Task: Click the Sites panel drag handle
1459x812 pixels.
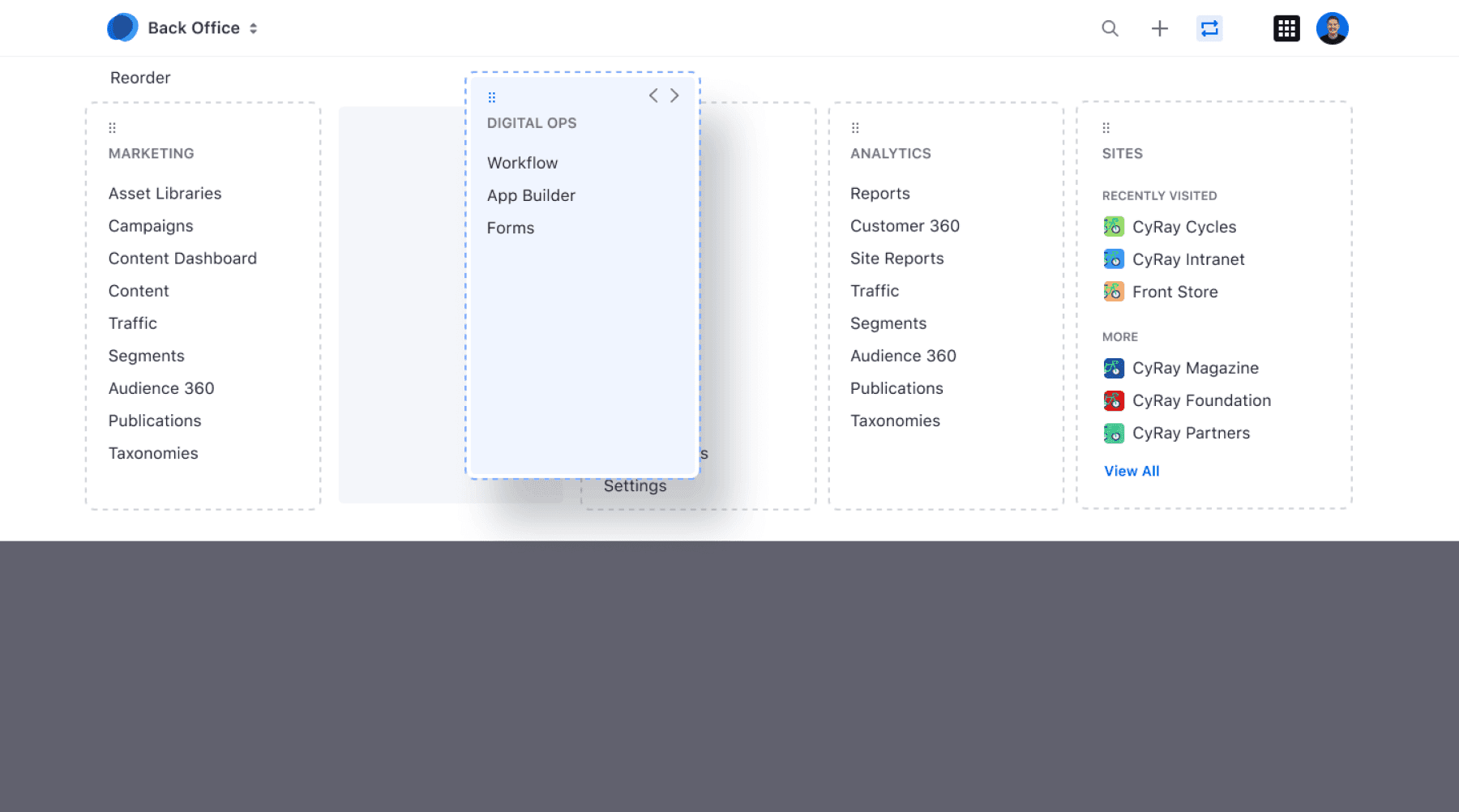Action: pos(1106,128)
